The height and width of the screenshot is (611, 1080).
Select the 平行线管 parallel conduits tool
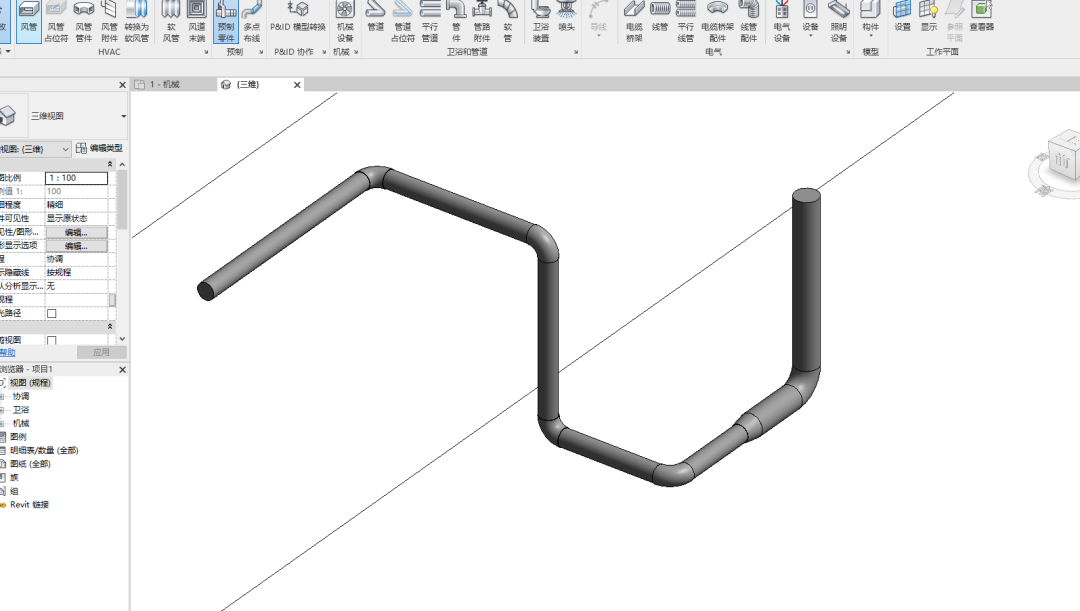point(685,21)
